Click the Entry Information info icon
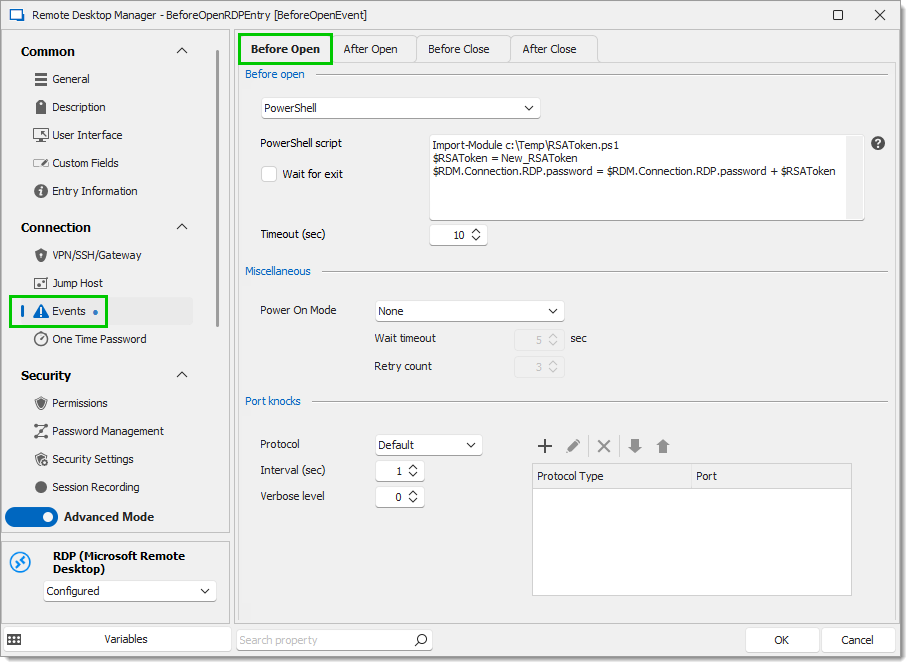The image size is (911, 667). pyautogui.click(x=41, y=191)
